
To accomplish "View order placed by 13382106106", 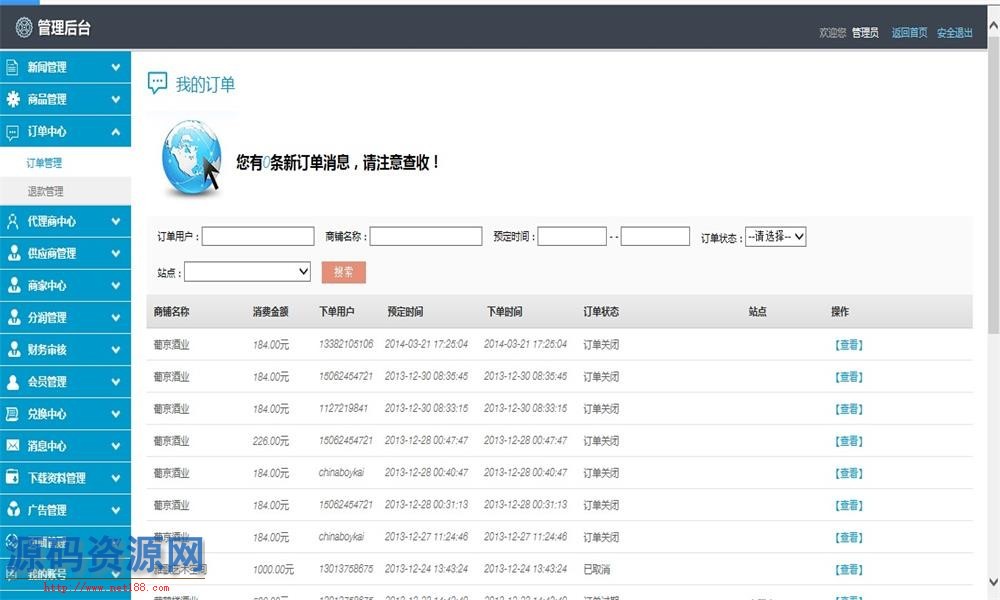I will click(x=849, y=345).
